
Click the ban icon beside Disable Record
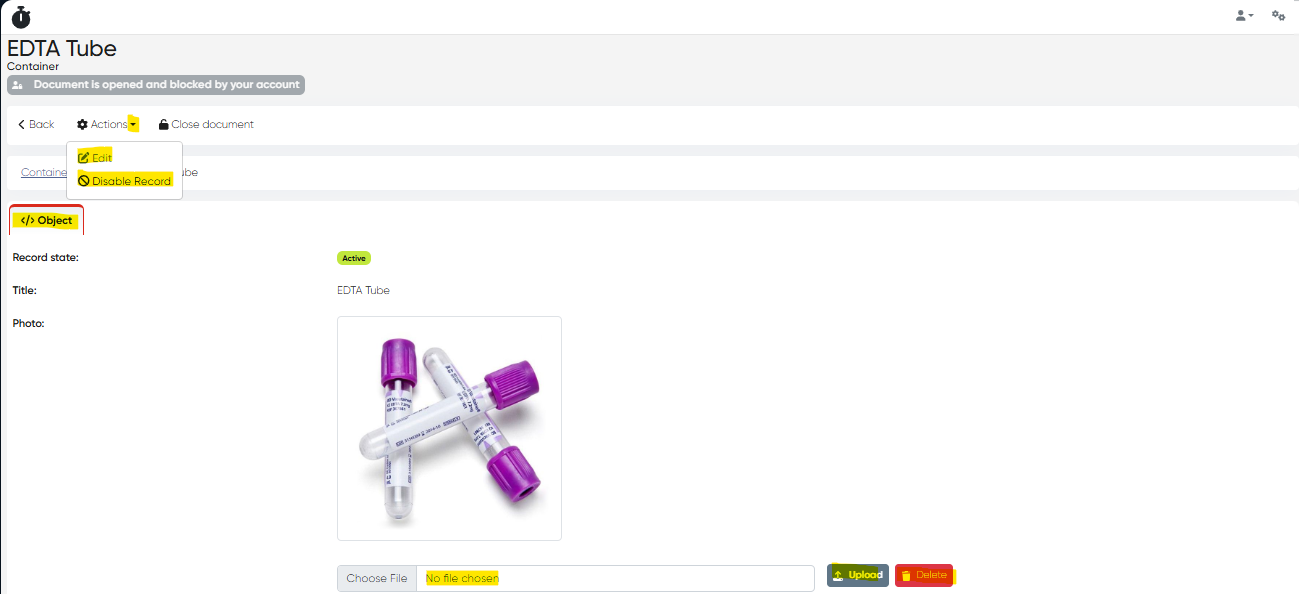click(x=84, y=181)
